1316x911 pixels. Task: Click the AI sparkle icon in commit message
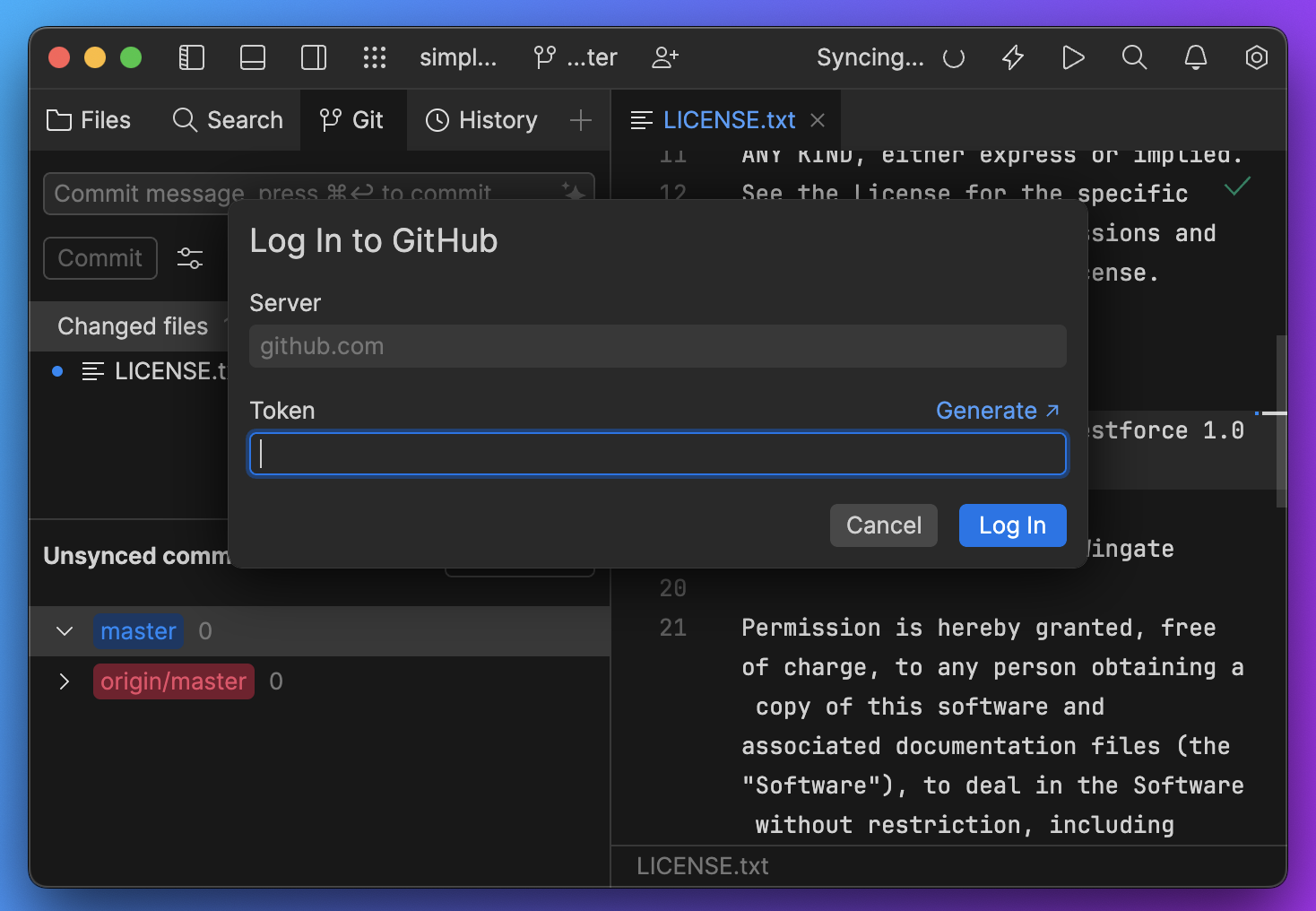click(574, 192)
